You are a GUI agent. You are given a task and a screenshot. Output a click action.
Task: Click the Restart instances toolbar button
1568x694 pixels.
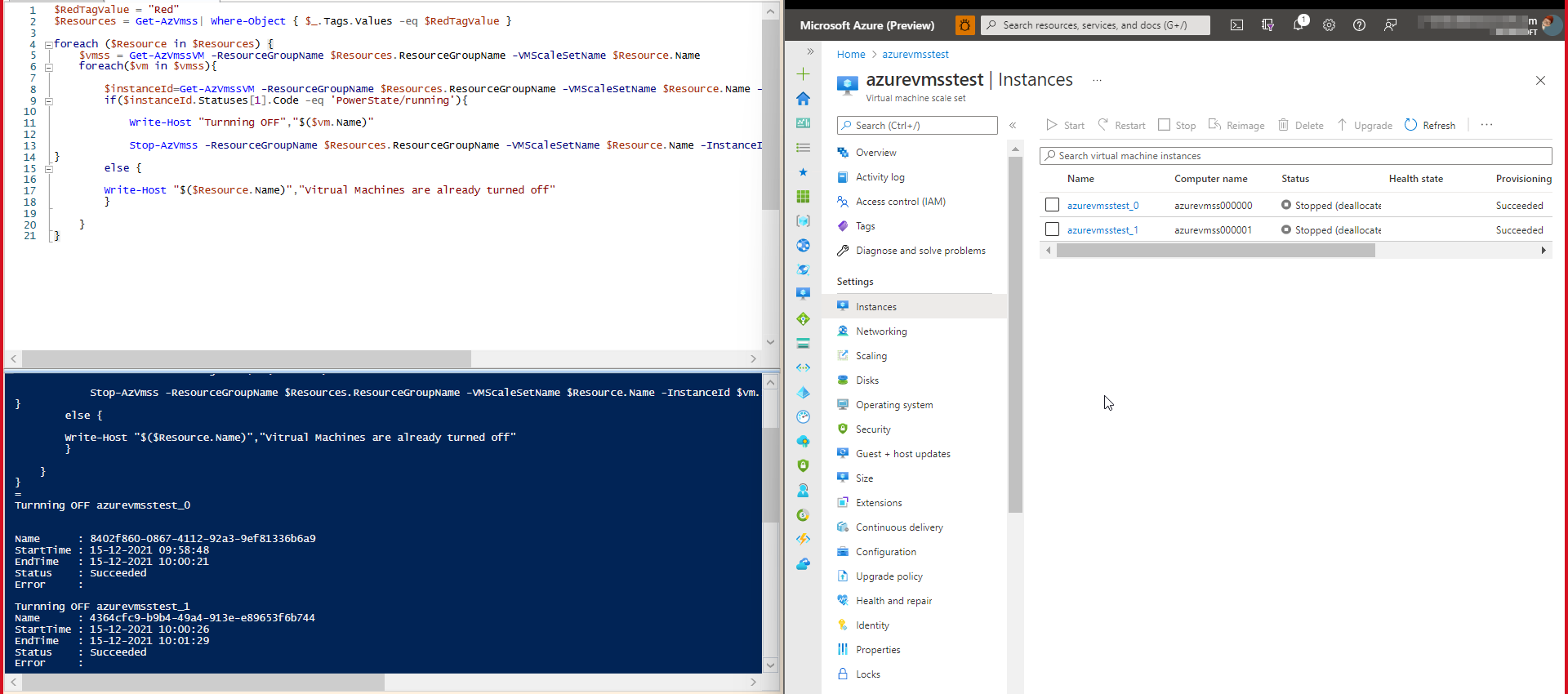(x=1121, y=125)
